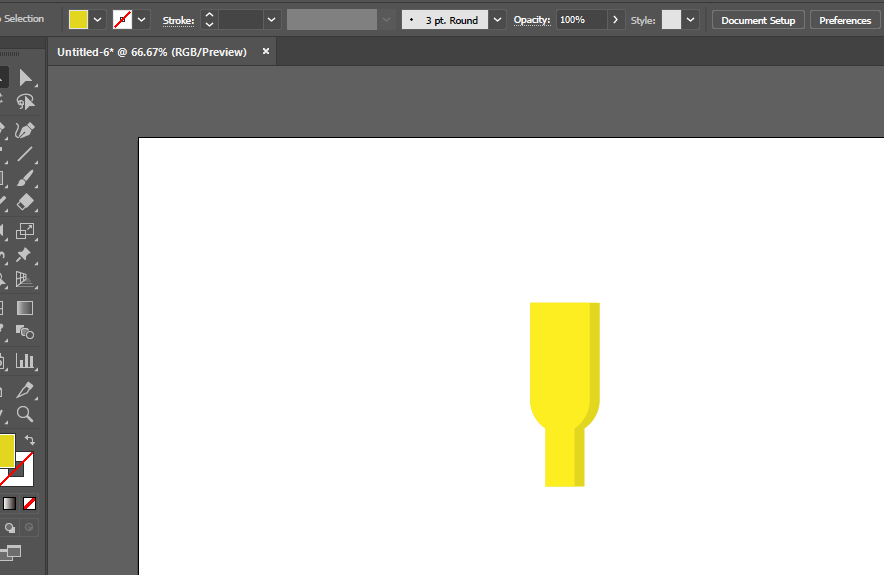Select the Zoom magnifier tool
Image resolution: width=884 pixels, height=575 pixels.
coord(25,414)
